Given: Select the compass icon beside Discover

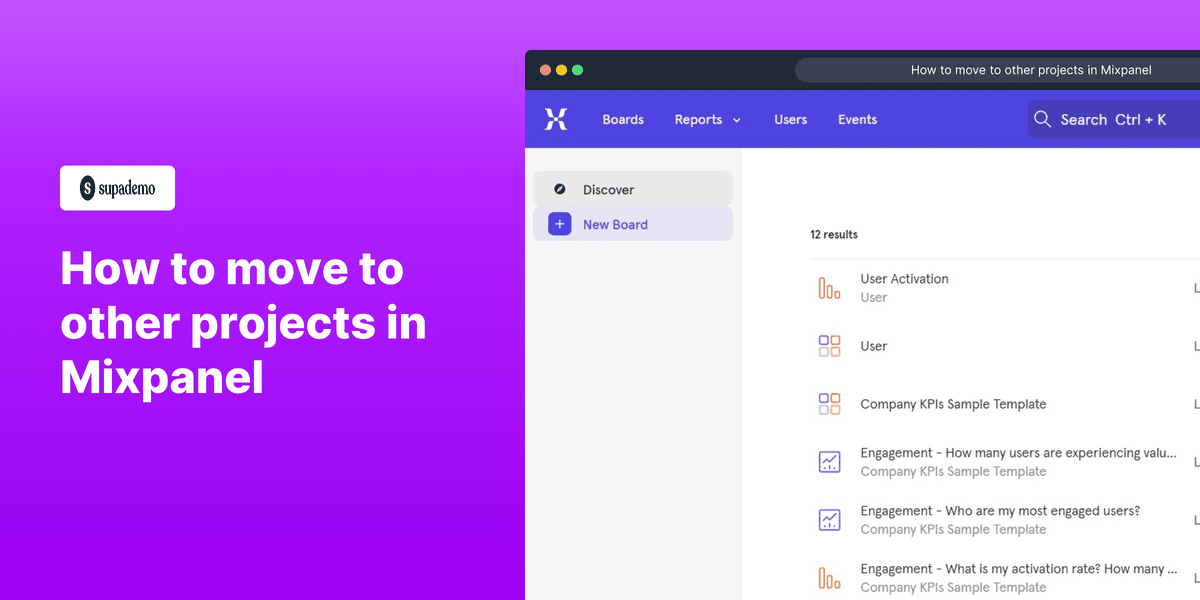Looking at the screenshot, I should pos(559,188).
